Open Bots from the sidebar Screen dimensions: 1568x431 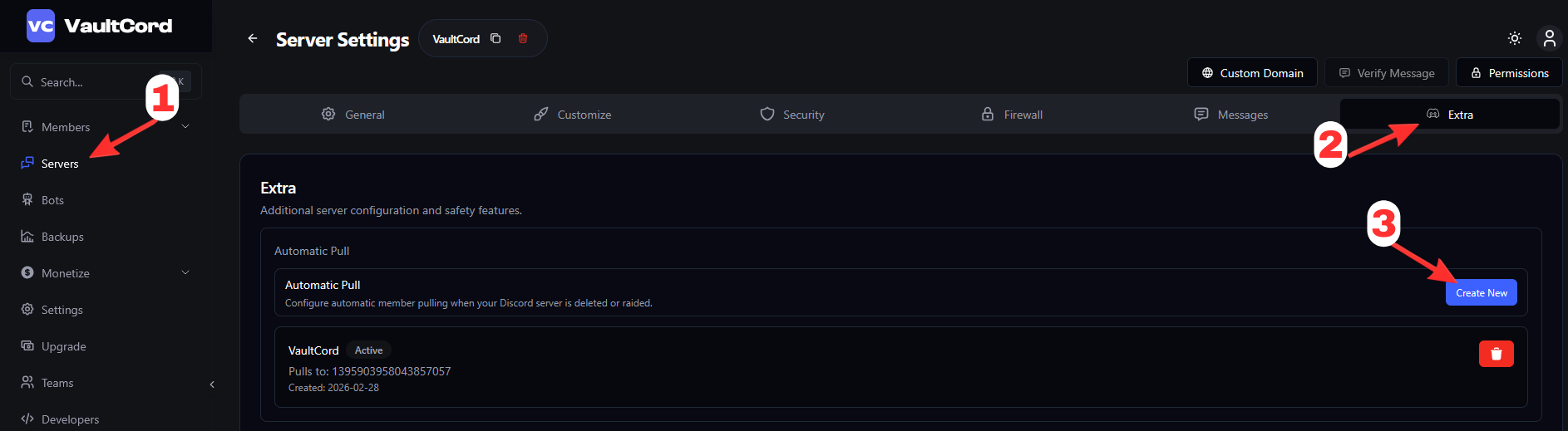(52, 200)
